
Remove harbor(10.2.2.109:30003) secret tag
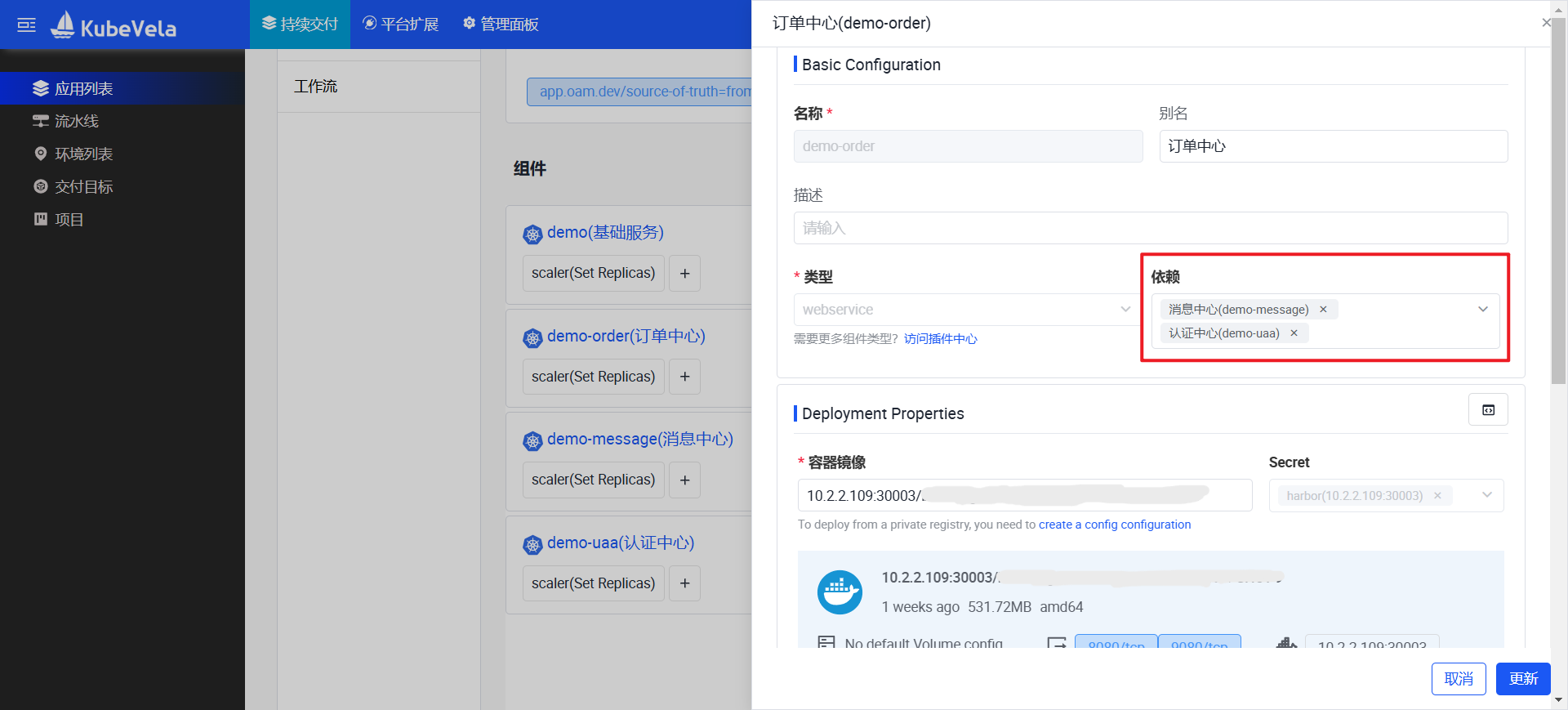pos(1437,496)
